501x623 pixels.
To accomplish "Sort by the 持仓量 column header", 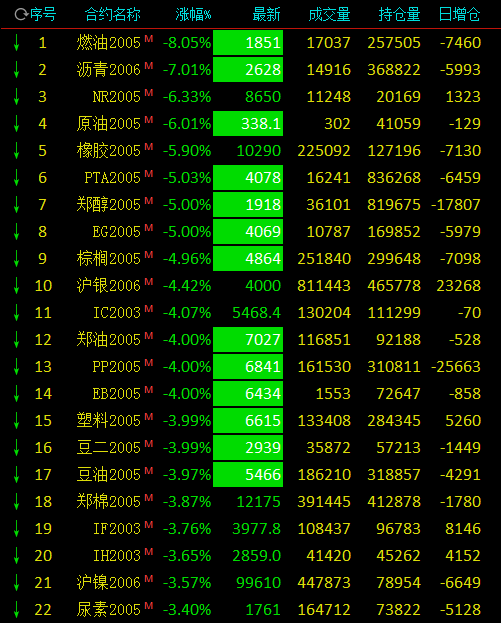I will (399, 15).
